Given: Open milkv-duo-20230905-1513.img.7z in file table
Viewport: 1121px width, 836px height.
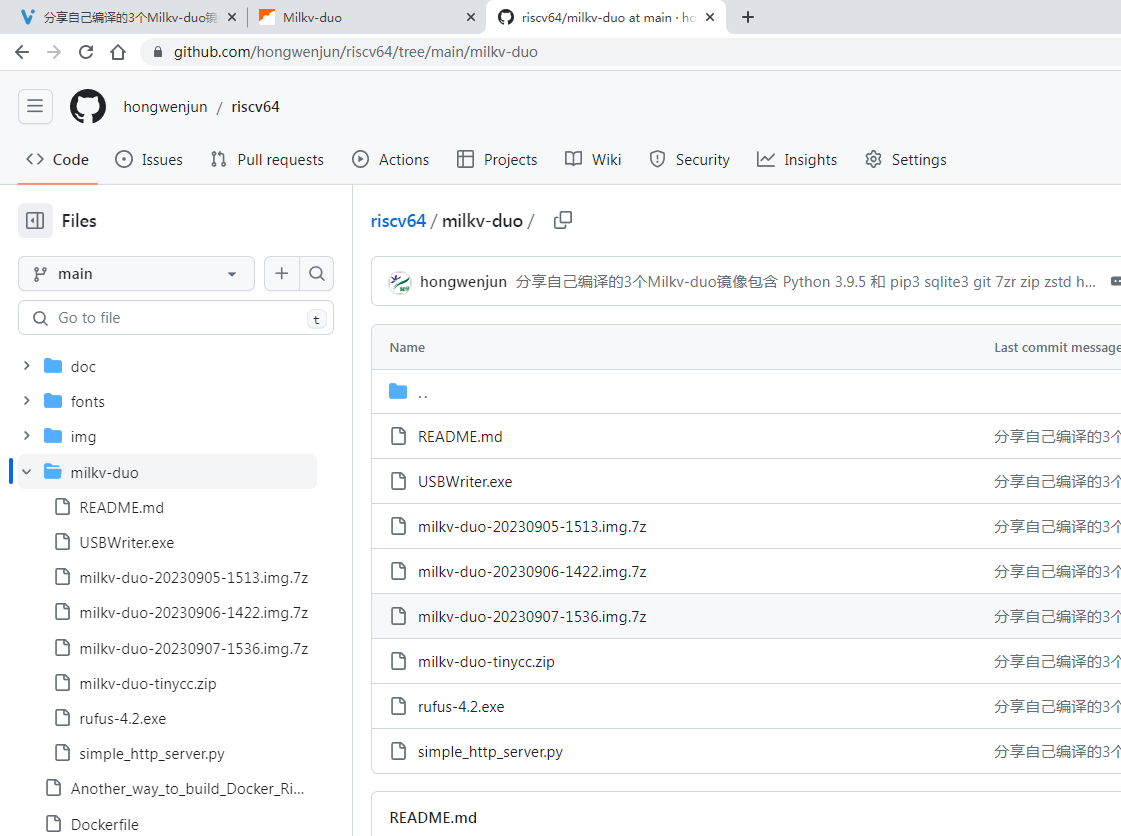Looking at the screenshot, I should point(532,526).
